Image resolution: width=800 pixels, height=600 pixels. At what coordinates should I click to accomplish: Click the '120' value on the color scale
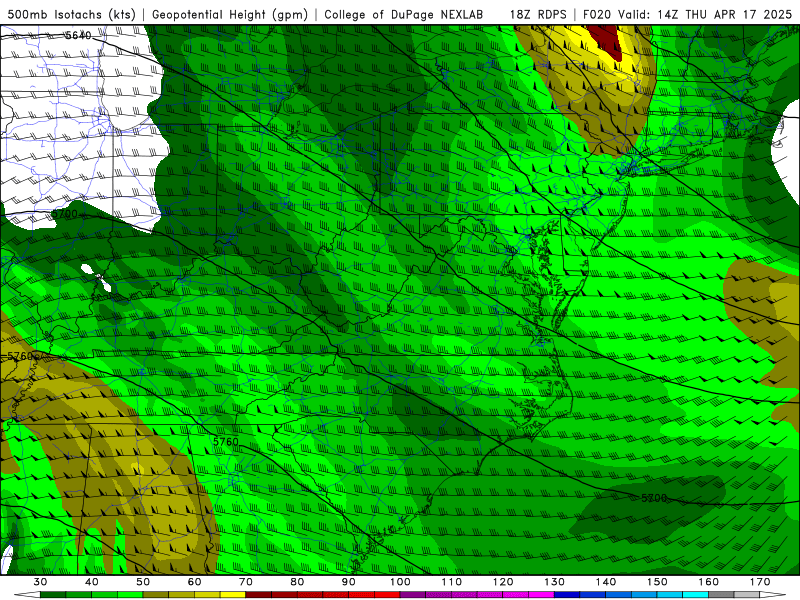[x=503, y=582]
